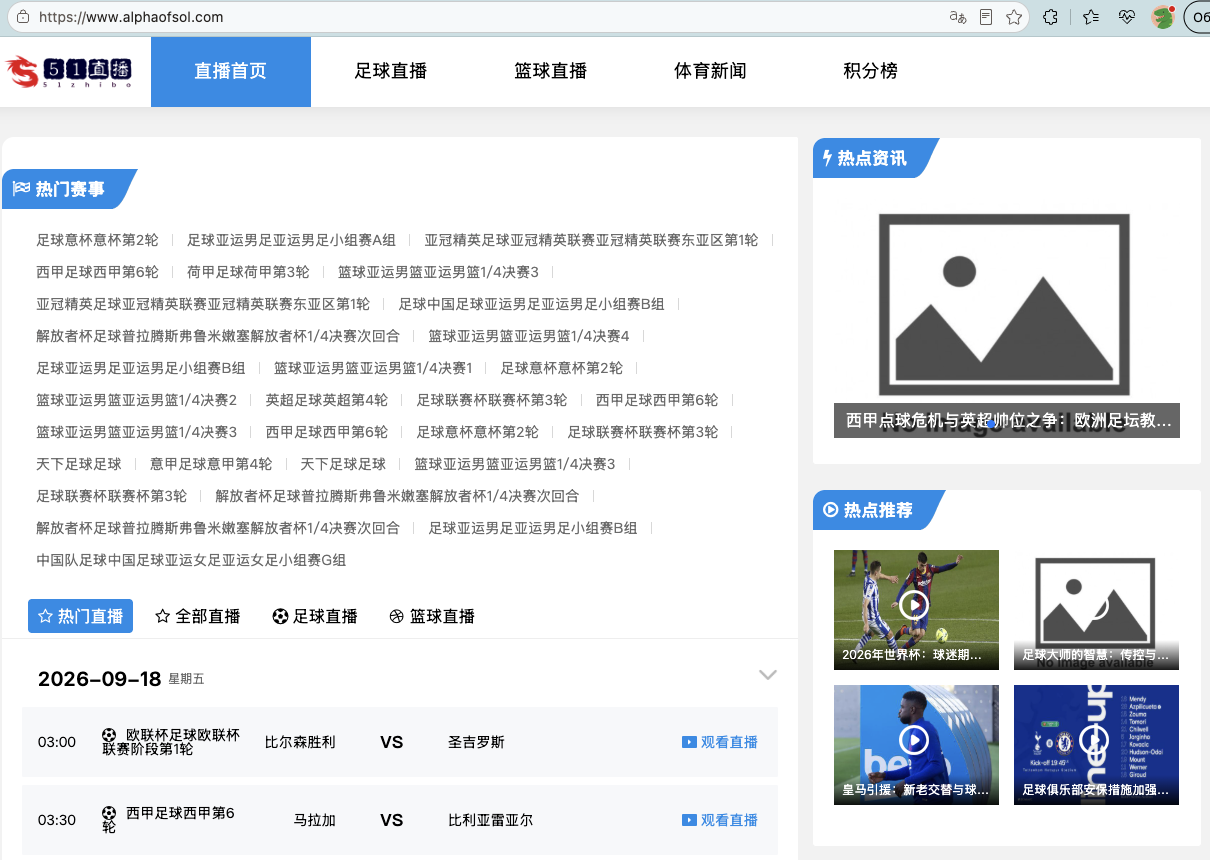Open the browser translate icon
The height and width of the screenshot is (860, 1210).
[958, 17]
